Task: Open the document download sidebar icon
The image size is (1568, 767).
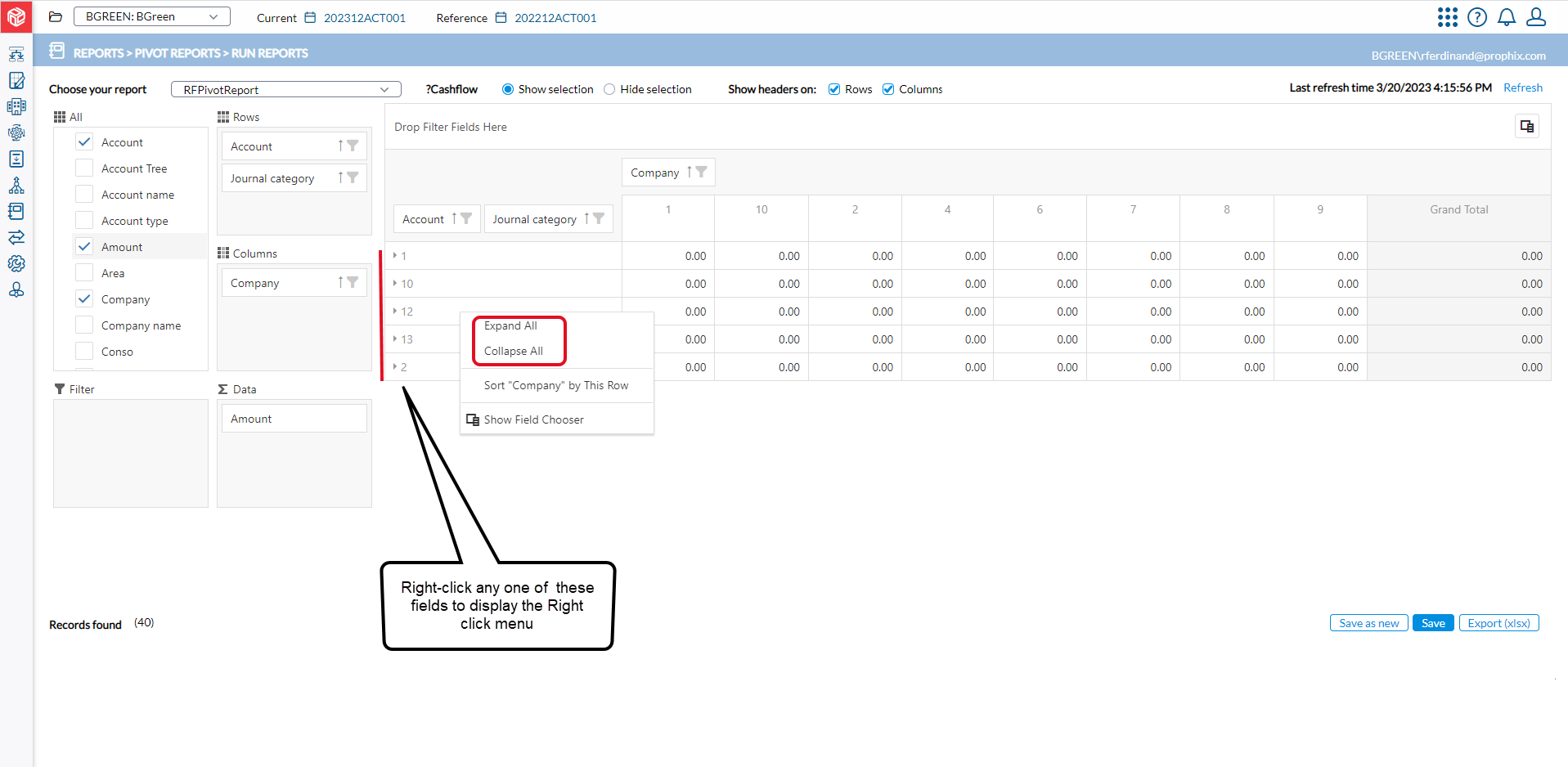Action: [16, 159]
